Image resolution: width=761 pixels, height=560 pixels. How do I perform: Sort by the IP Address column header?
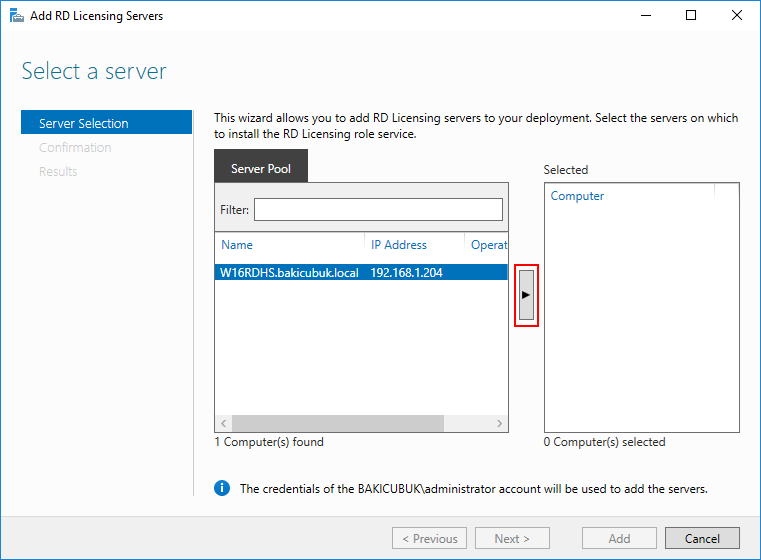pos(399,245)
